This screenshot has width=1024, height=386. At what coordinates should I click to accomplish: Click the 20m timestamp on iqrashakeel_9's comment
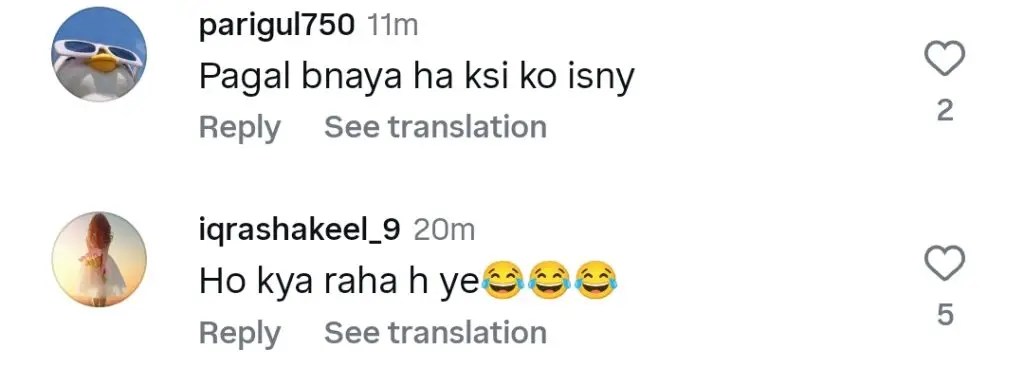point(444,230)
